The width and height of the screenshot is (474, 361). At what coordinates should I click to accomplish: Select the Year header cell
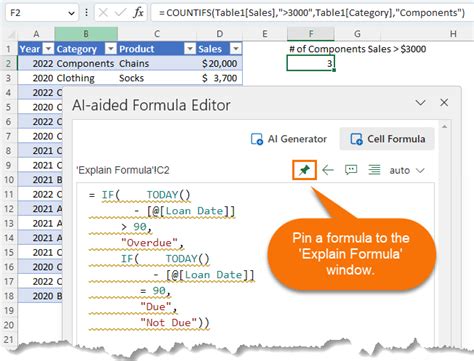click(x=36, y=49)
